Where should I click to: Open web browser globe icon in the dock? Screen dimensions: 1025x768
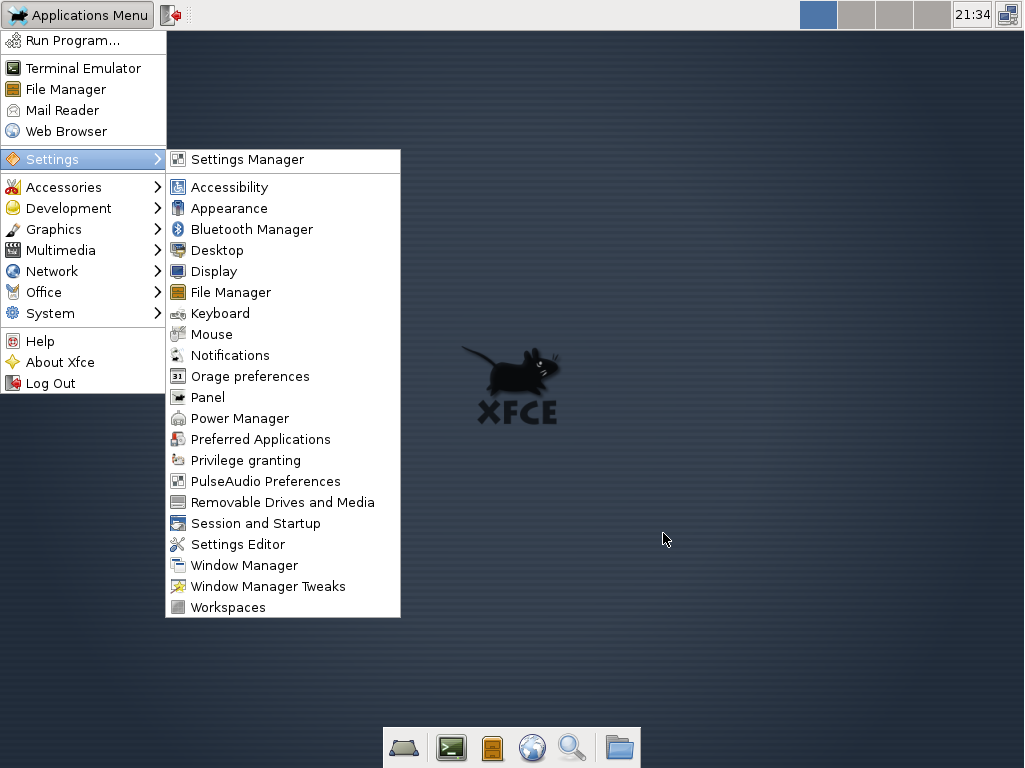tap(532, 748)
